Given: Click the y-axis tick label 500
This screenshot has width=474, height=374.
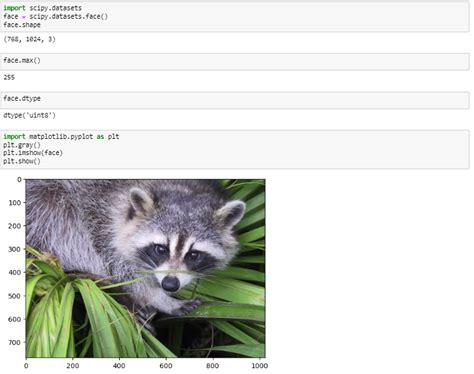Looking at the screenshot, I should point(15,296).
